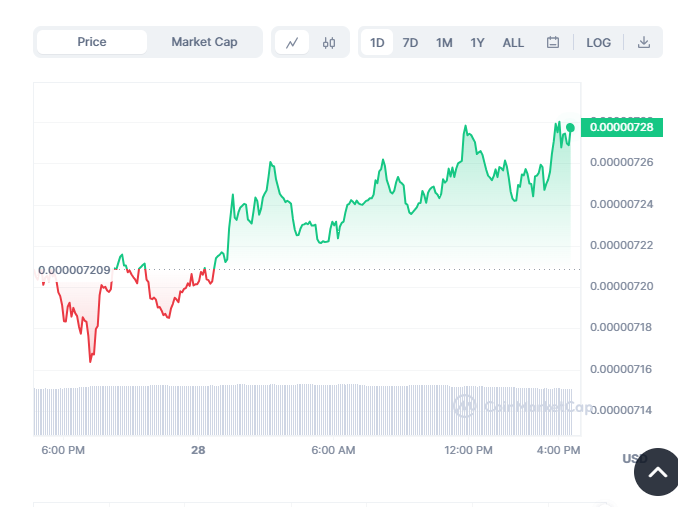Viewport: 678px width, 507px height.
Task: Choose the 1D time range
Action: (377, 42)
